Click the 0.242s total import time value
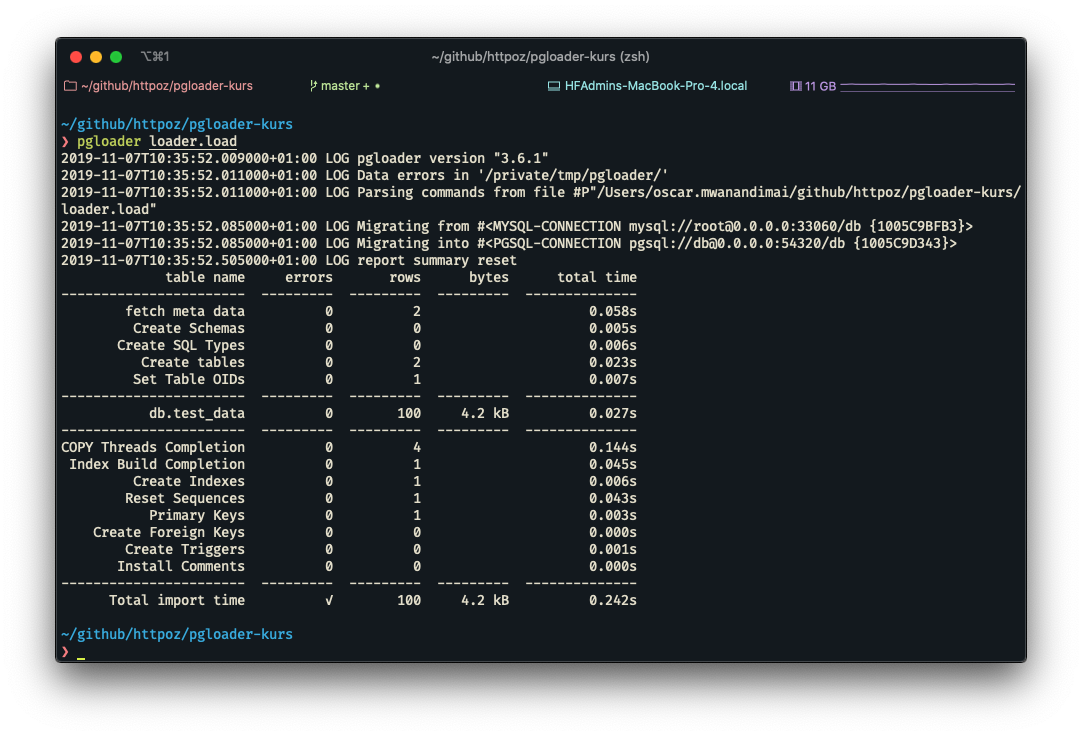1082x736 pixels. point(613,600)
